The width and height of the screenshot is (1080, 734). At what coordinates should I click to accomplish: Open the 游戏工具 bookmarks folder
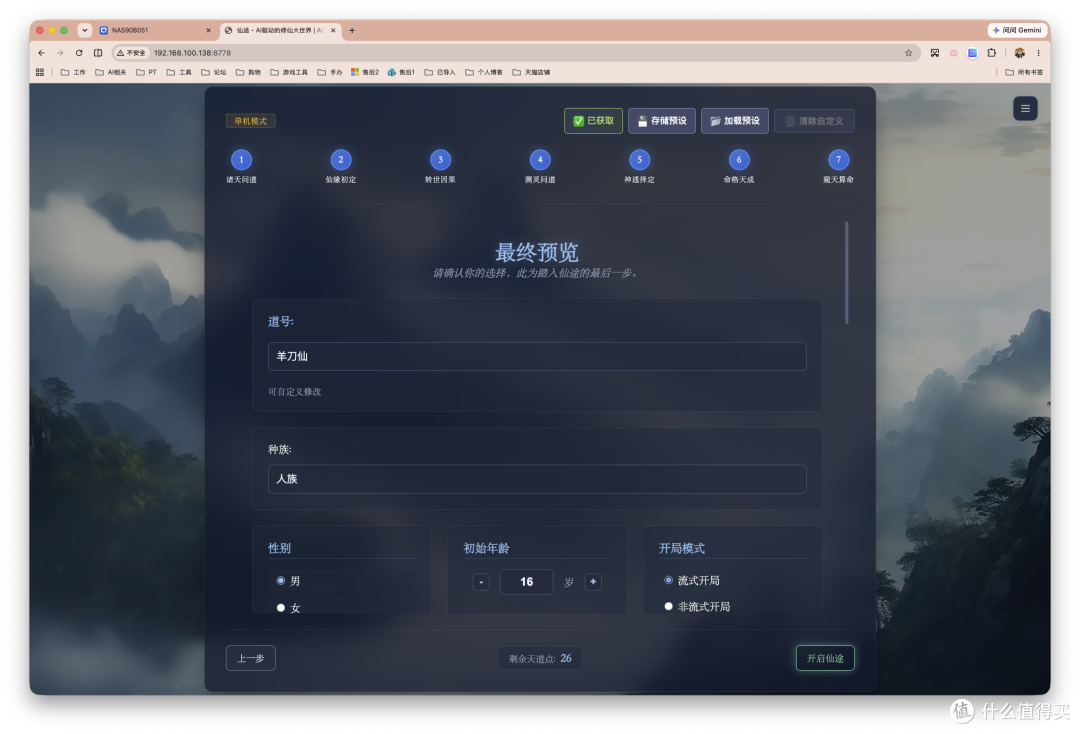tap(289, 72)
